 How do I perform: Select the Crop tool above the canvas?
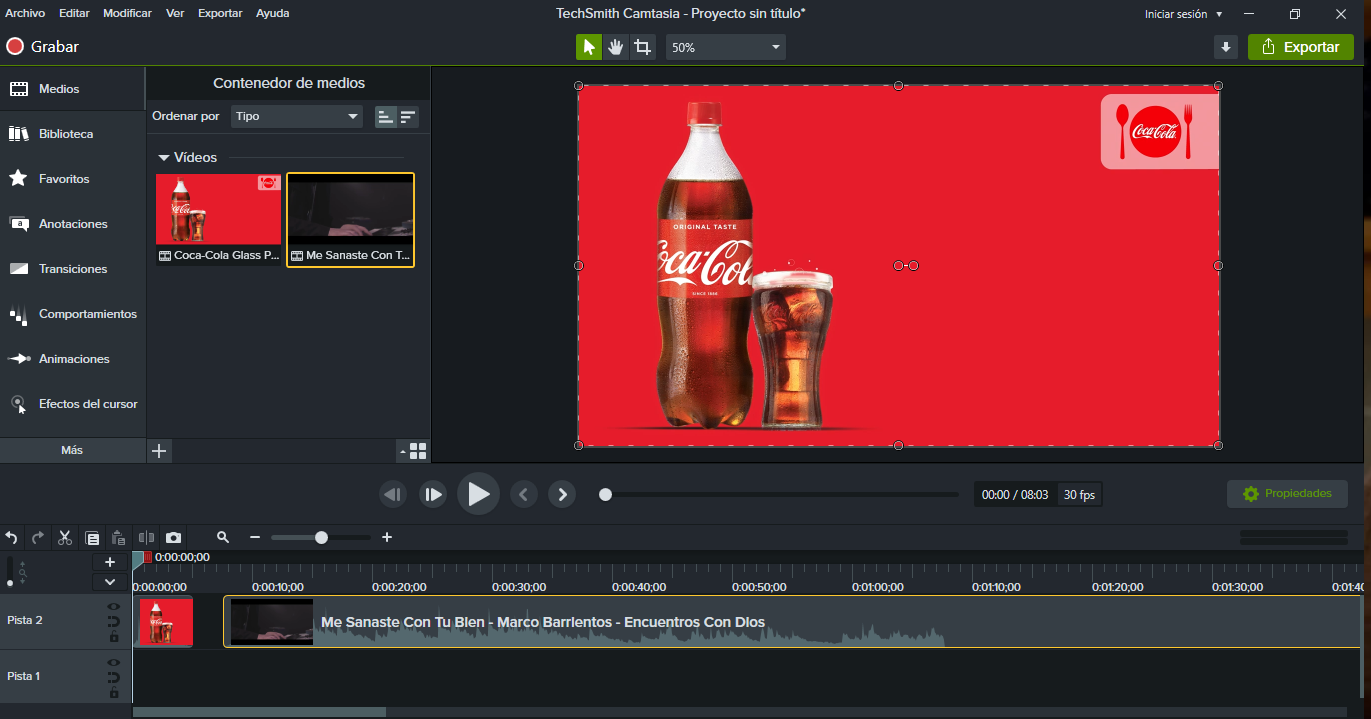click(x=643, y=47)
